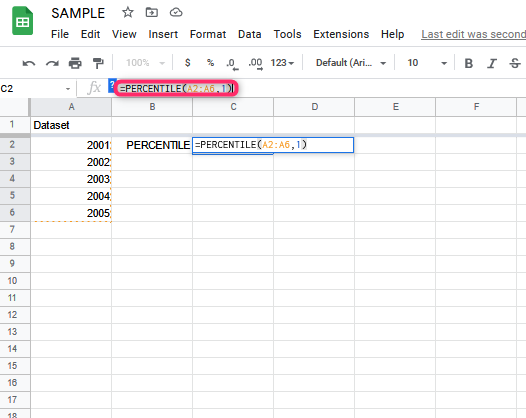Open the Last edit history link
The height and width of the screenshot is (418, 526).
[x=473, y=34]
